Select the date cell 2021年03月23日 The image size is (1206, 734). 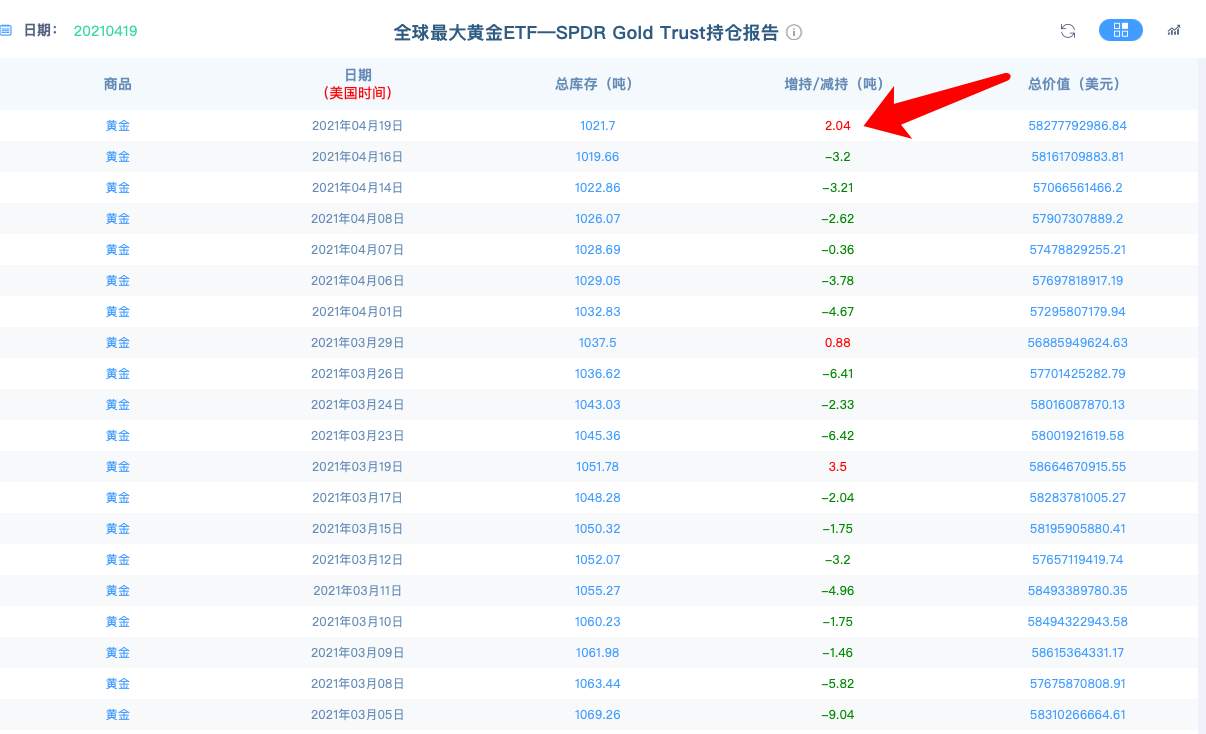[358, 436]
